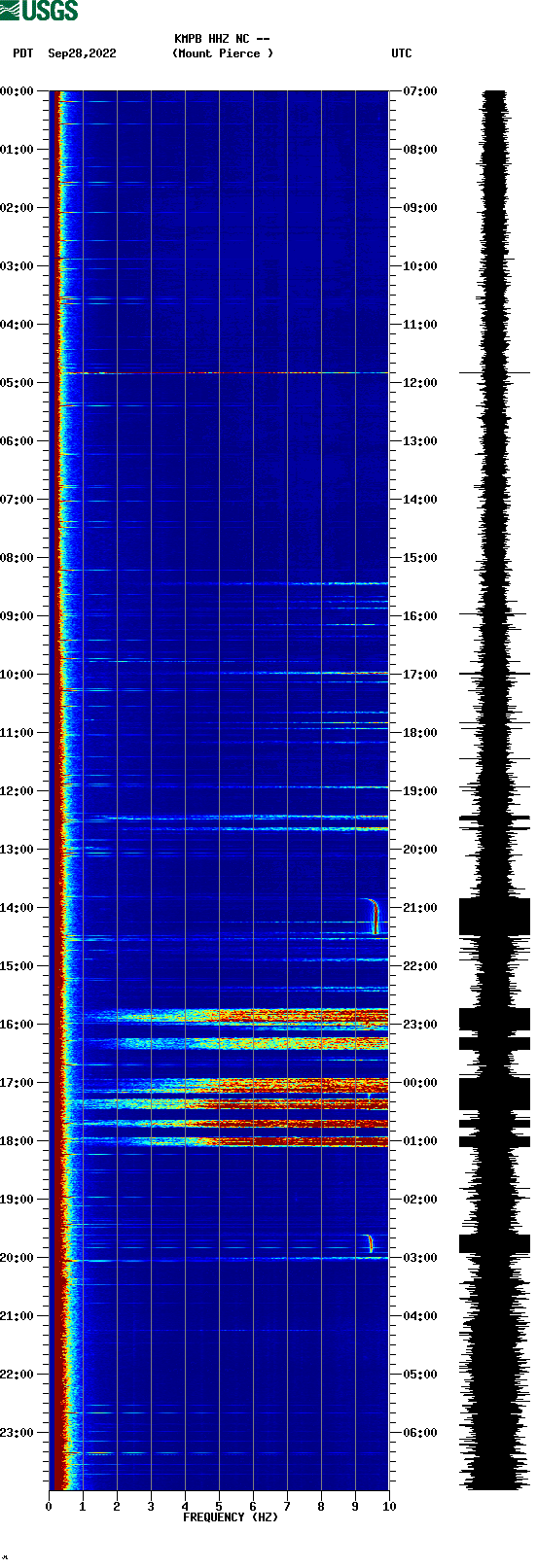Select the 20:00 label on PDT axis
Image resolution: width=537 pixels, height=1568 pixels.
17,1258
